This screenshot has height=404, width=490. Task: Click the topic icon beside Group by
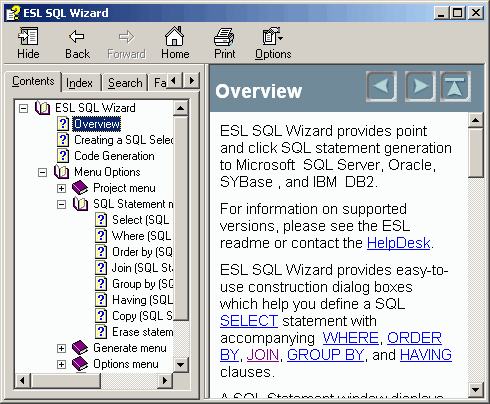click(x=101, y=284)
